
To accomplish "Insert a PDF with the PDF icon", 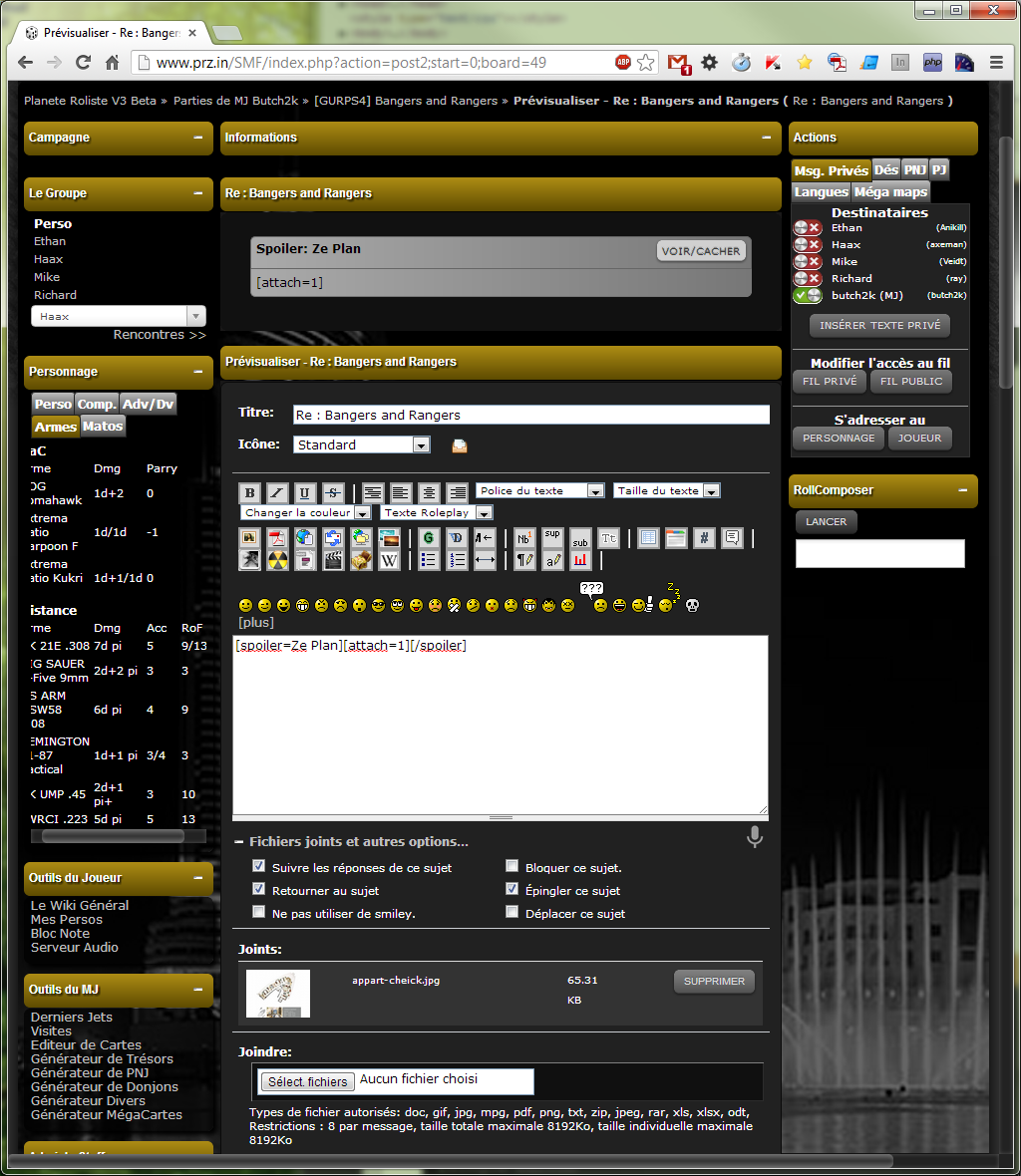I will [x=277, y=538].
